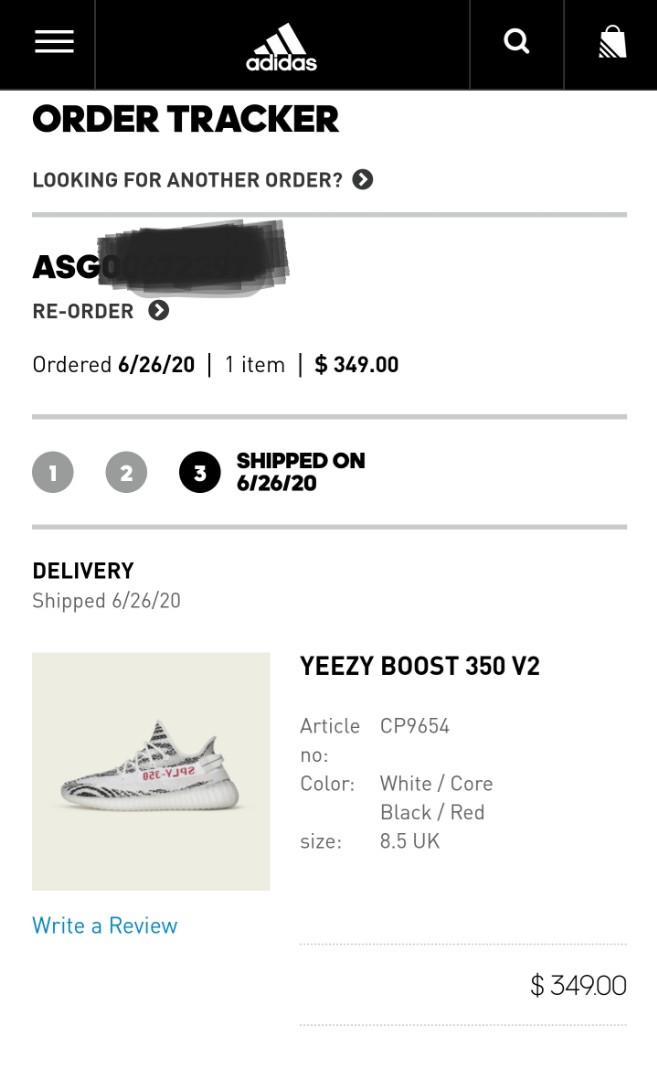Click the size 8.5 UK value
This screenshot has height=1080, width=657.
click(409, 840)
